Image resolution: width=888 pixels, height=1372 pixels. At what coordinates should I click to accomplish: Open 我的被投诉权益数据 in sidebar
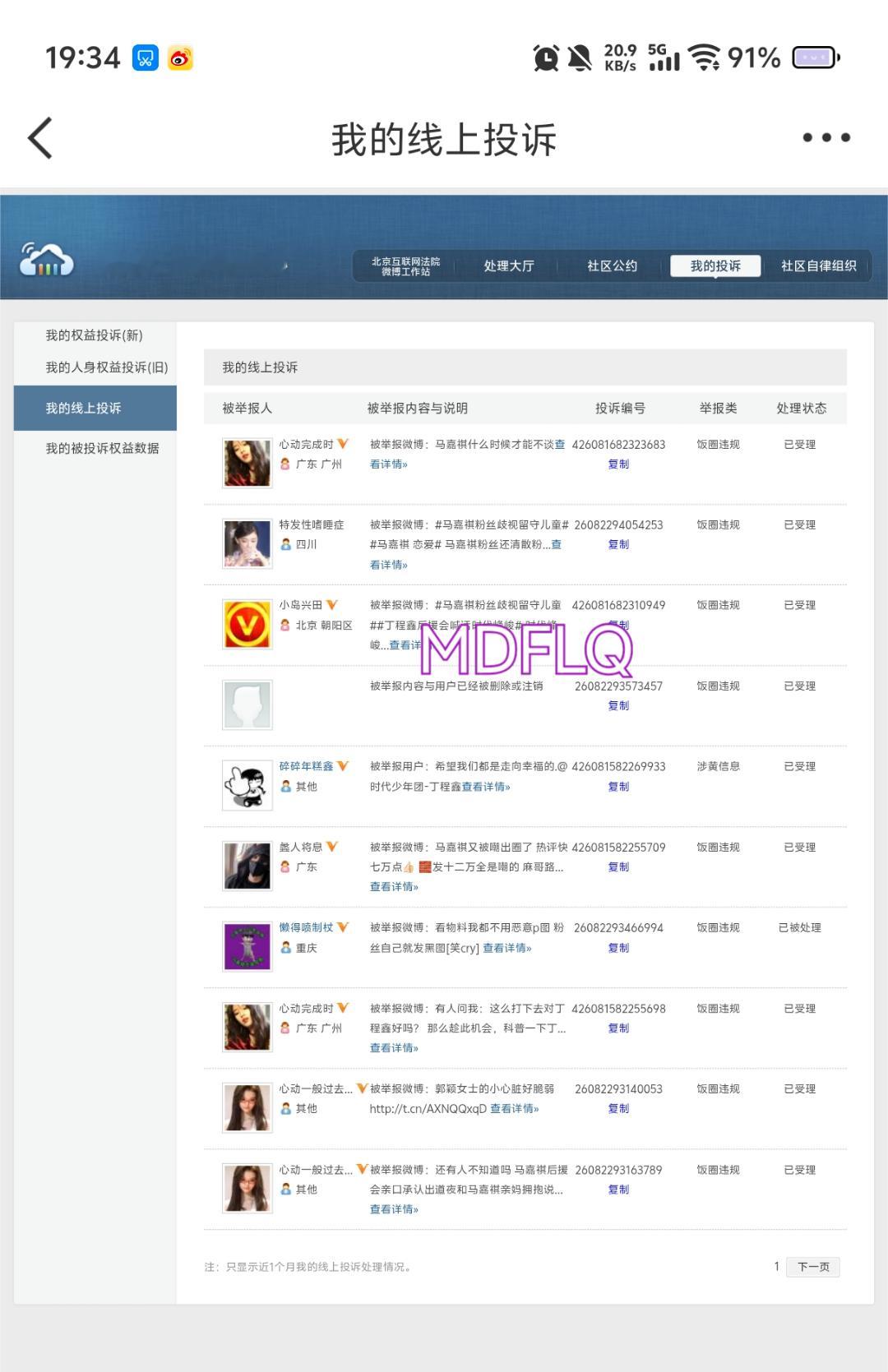(x=102, y=448)
